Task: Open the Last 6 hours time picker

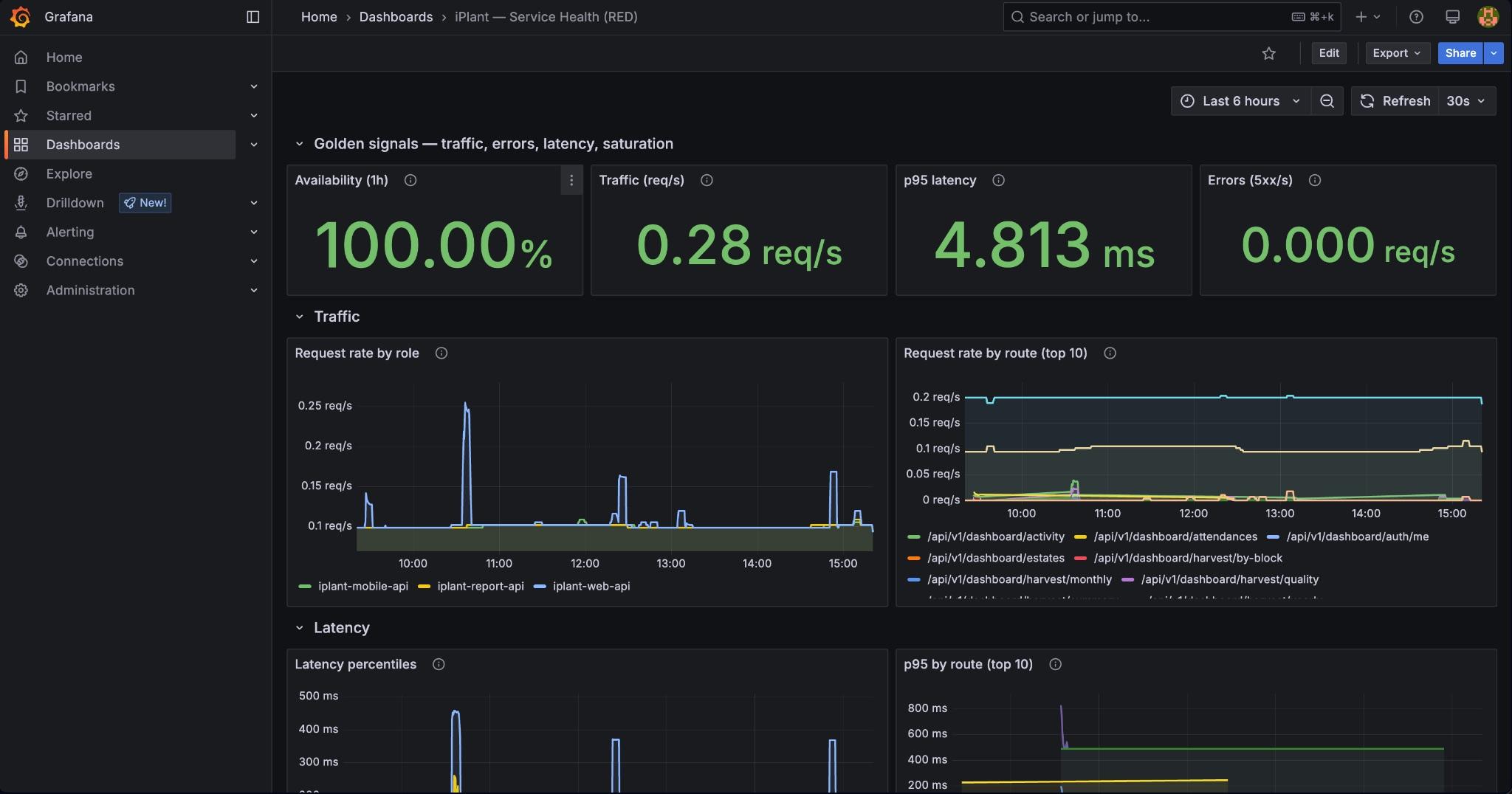Action: [1240, 101]
